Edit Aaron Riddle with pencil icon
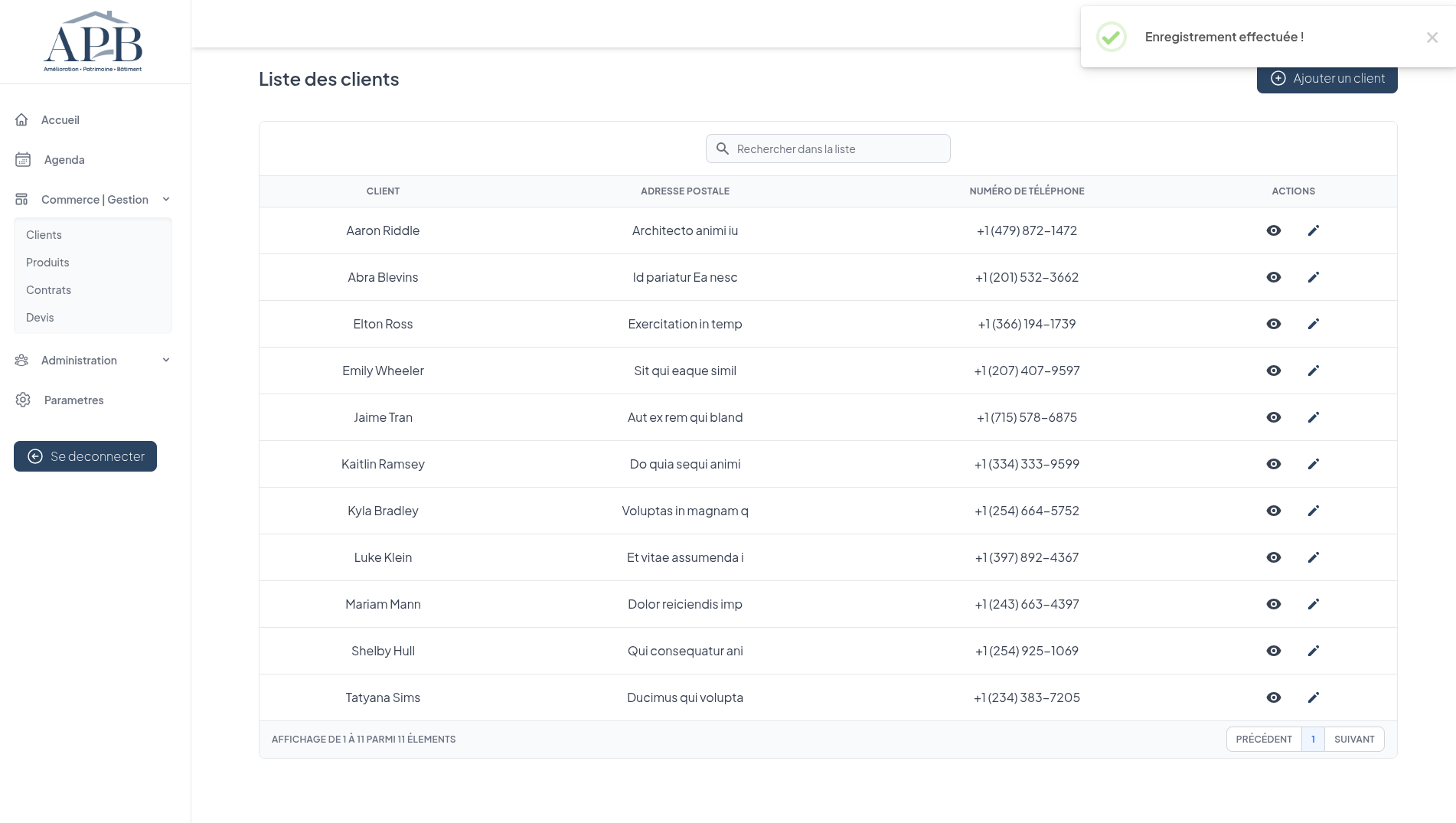The image size is (1456, 823). pyautogui.click(x=1314, y=230)
